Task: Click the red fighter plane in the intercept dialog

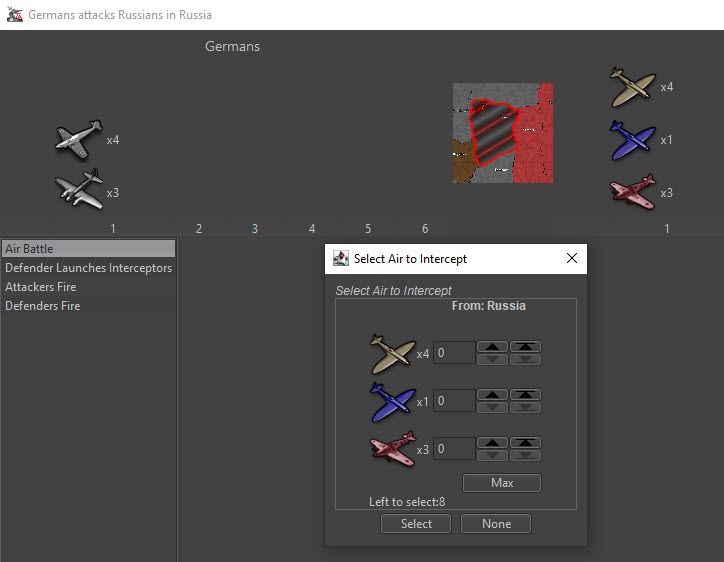Action: 392,449
